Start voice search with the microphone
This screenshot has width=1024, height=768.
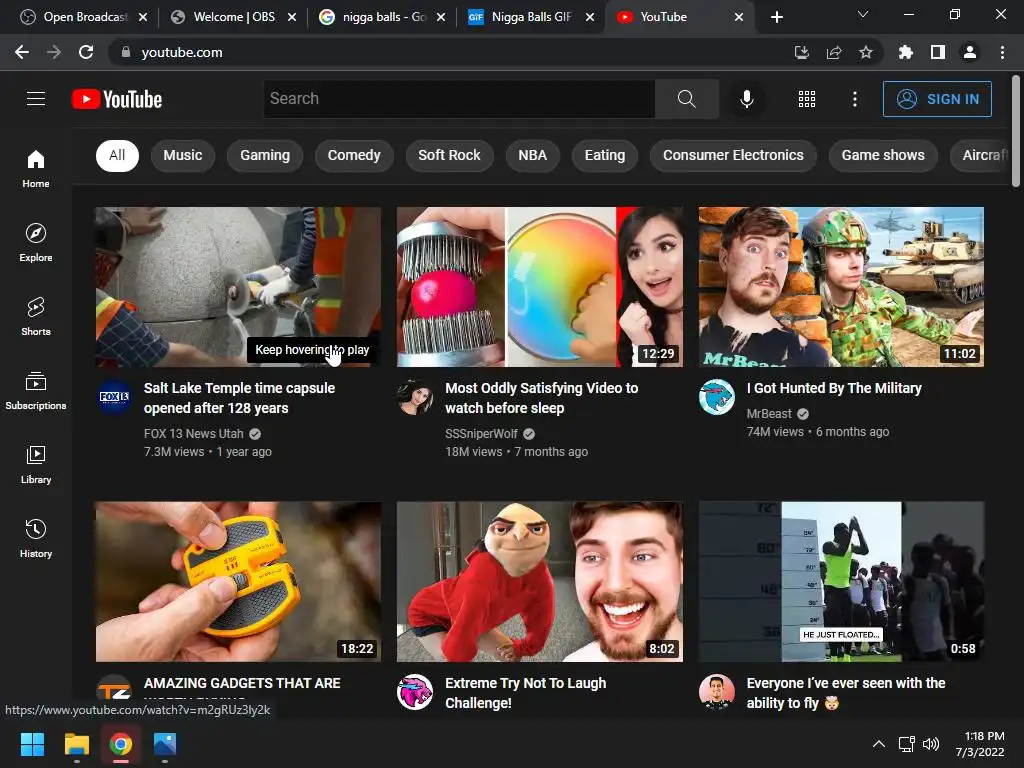click(x=746, y=99)
